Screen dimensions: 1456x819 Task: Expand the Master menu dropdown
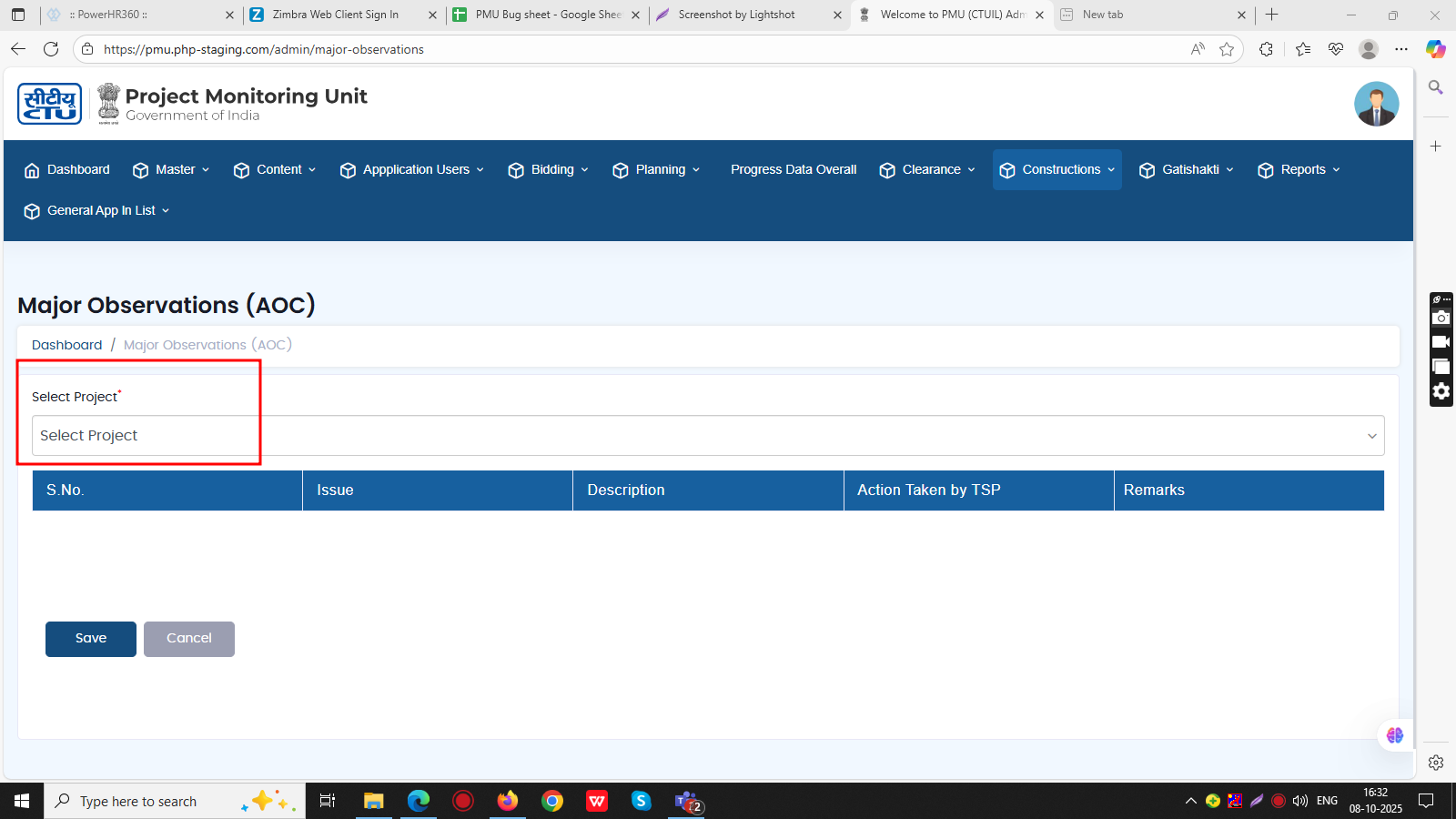coord(171,170)
